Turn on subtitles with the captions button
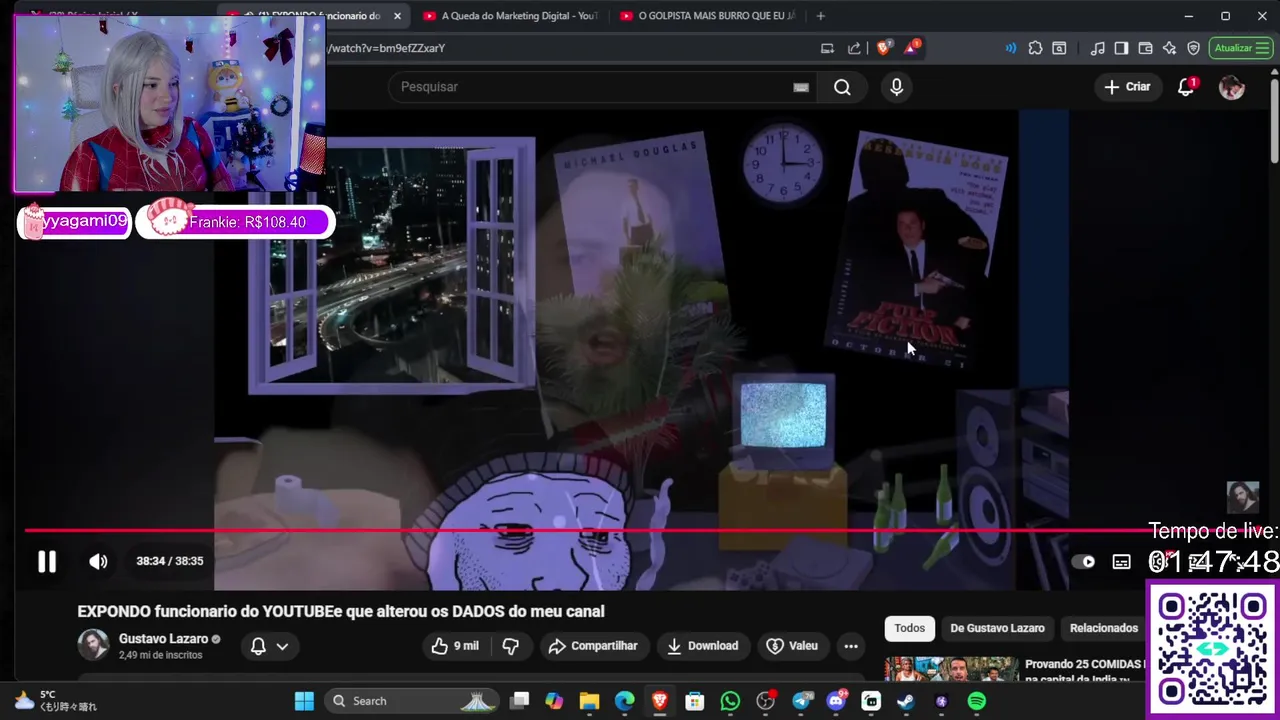Viewport: 1280px width, 720px height. coord(1122,562)
